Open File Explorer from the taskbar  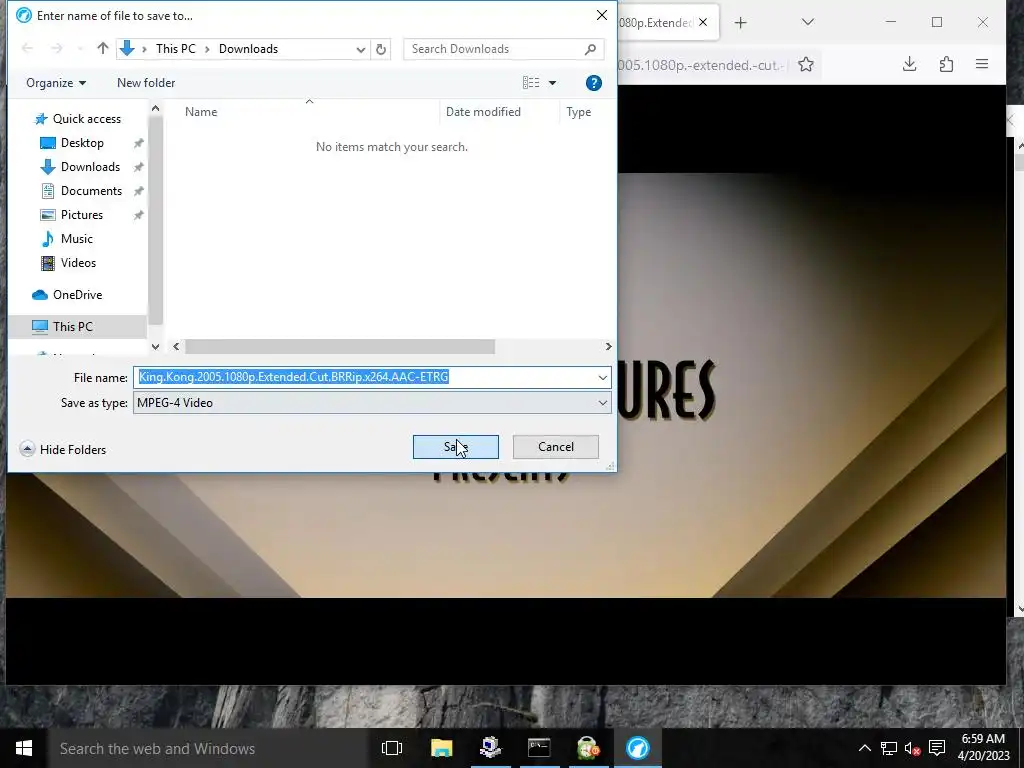(441, 748)
